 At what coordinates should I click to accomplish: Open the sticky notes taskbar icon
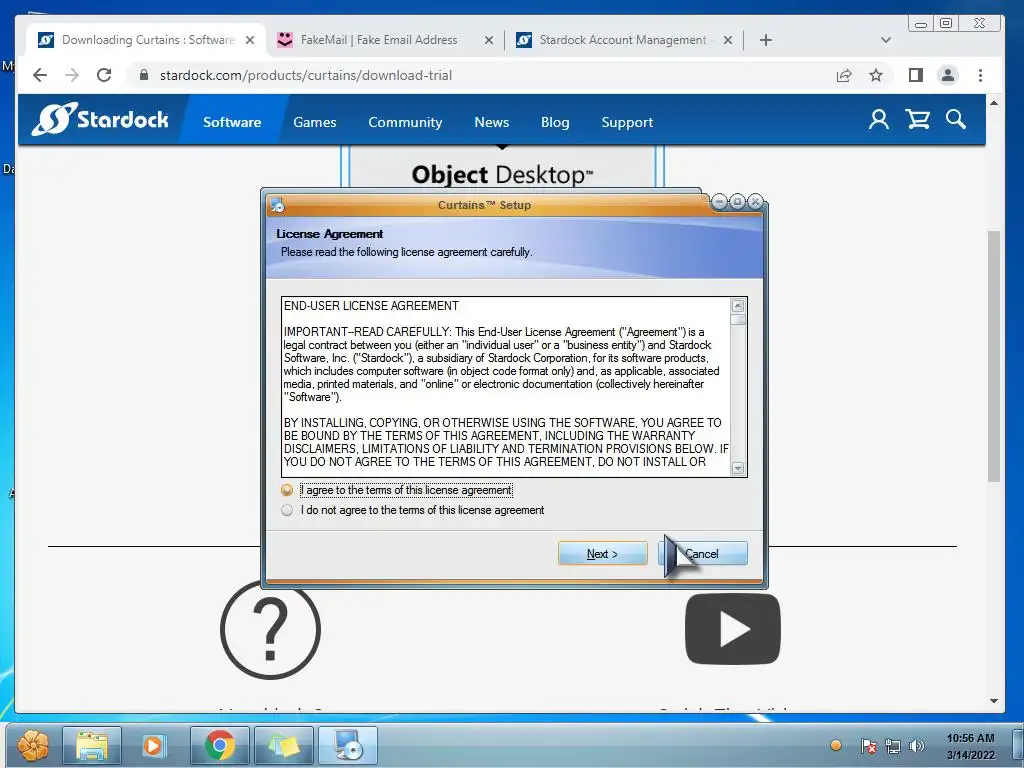[x=283, y=745]
